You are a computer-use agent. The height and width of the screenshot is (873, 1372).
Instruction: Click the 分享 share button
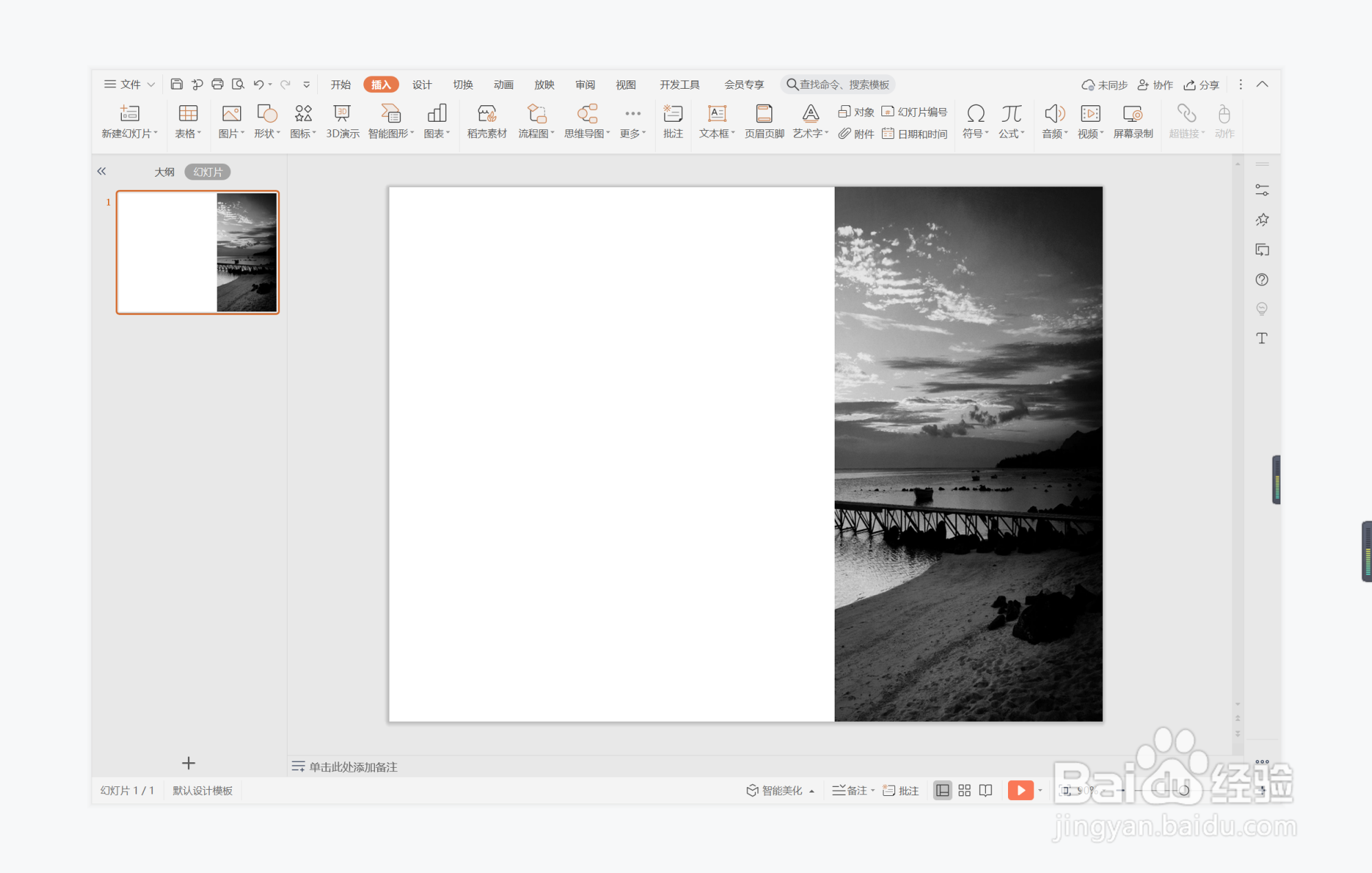pyautogui.click(x=1201, y=85)
